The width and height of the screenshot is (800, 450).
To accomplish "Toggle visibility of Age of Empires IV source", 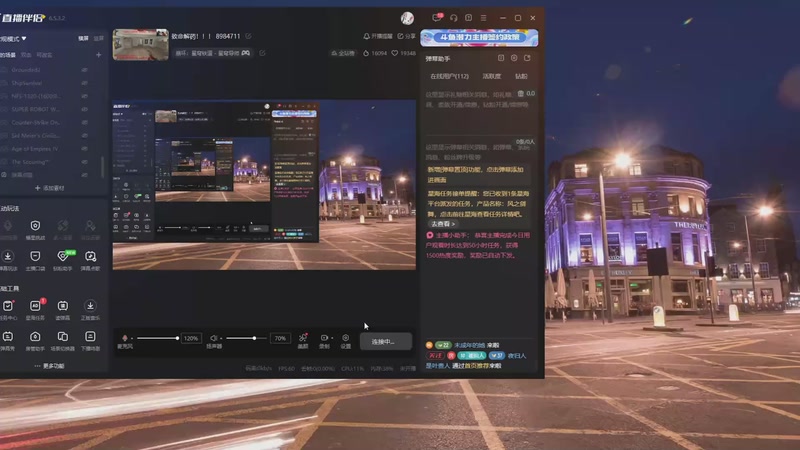I will tap(84, 149).
